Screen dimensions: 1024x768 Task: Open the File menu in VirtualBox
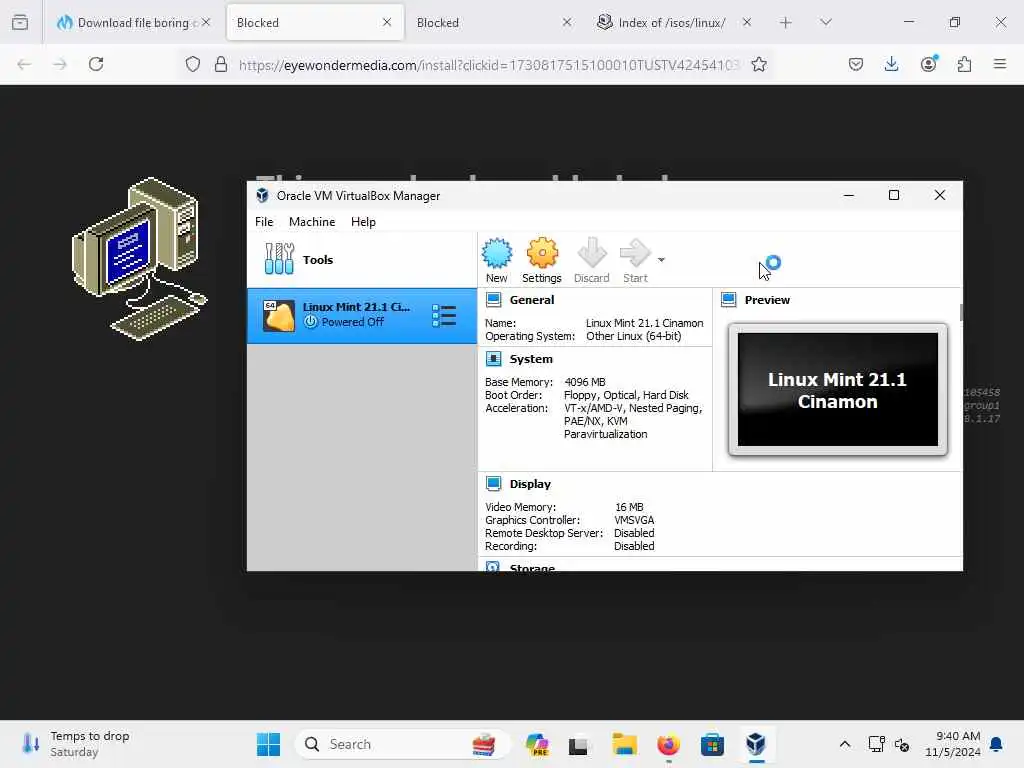tap(264, 222)
